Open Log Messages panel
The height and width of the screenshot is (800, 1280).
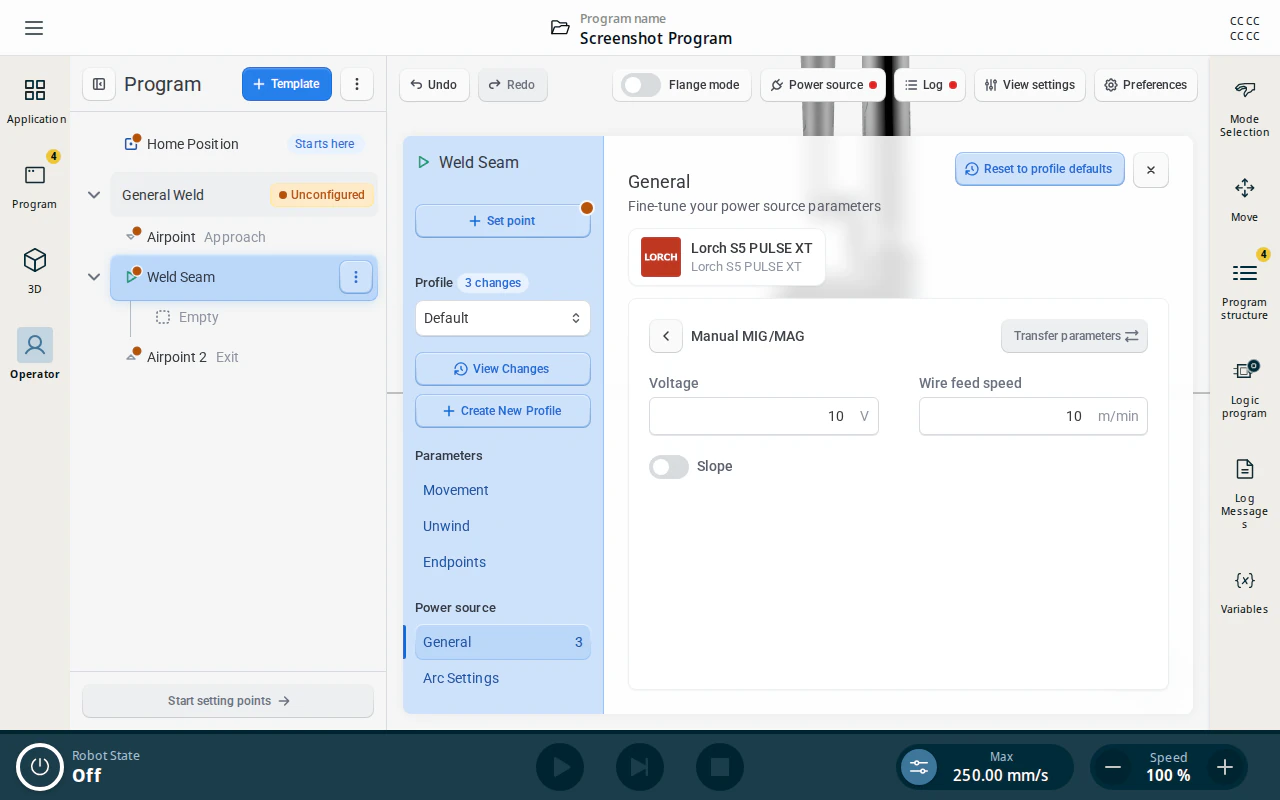pos(1244,494)
